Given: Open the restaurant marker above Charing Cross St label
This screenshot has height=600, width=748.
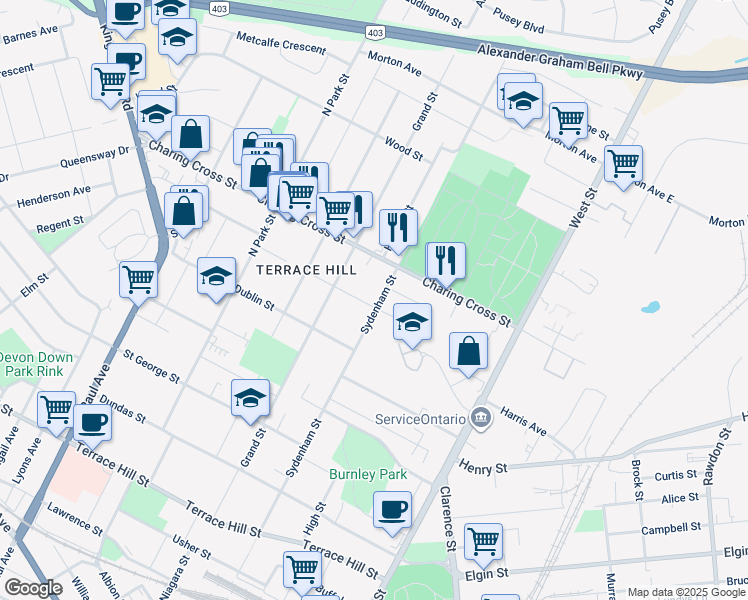Looking at the screenshot, I should click(445, 260).
